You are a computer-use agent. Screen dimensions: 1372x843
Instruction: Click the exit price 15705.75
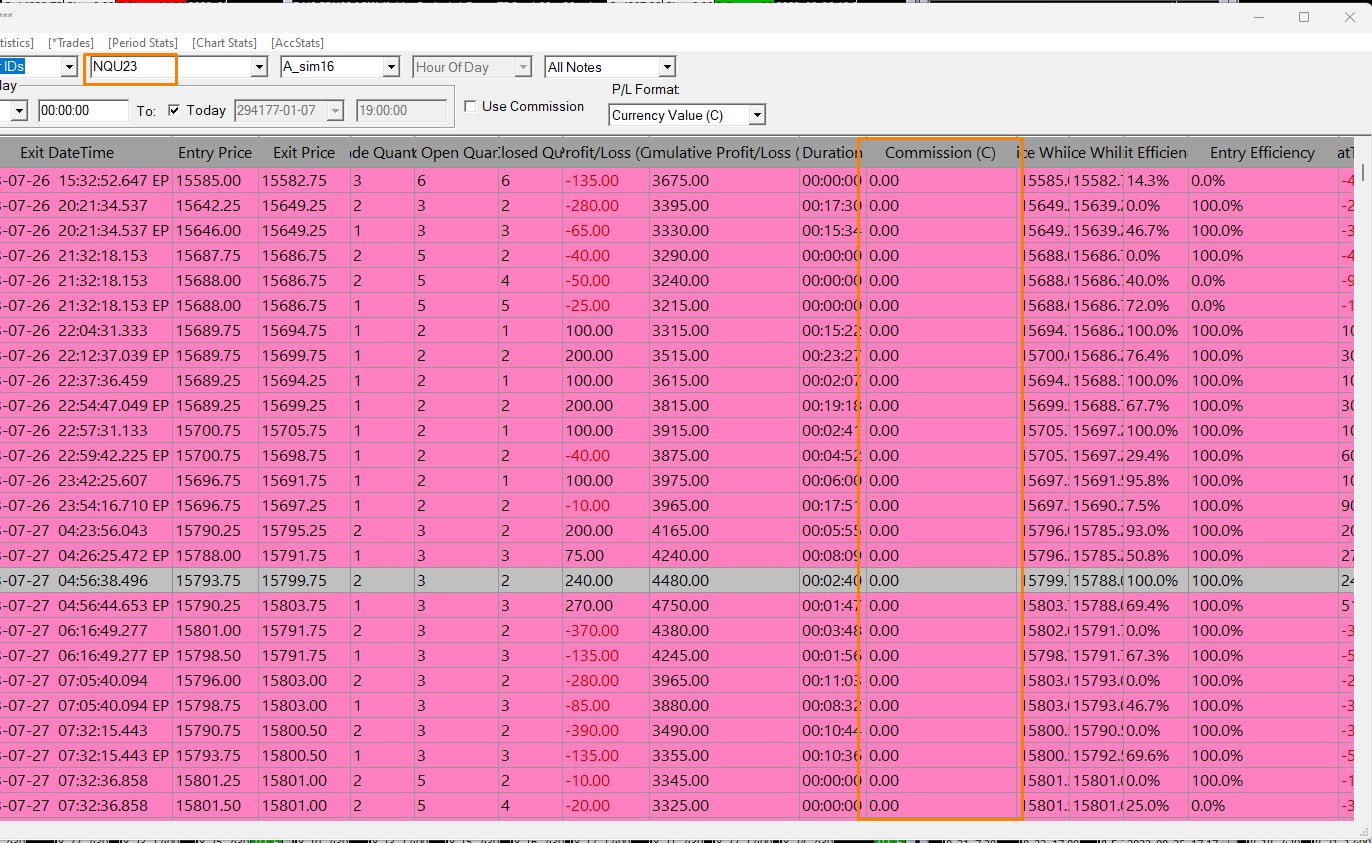(x=294, y=431)
